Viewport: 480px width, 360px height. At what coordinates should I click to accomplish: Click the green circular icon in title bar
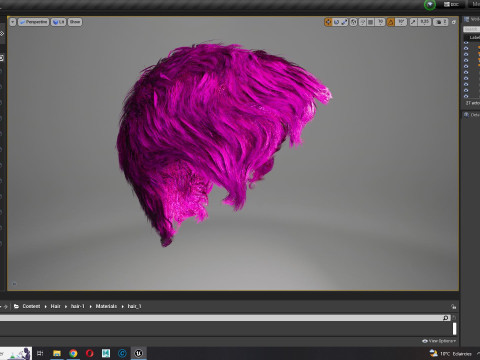pos(430,5)
